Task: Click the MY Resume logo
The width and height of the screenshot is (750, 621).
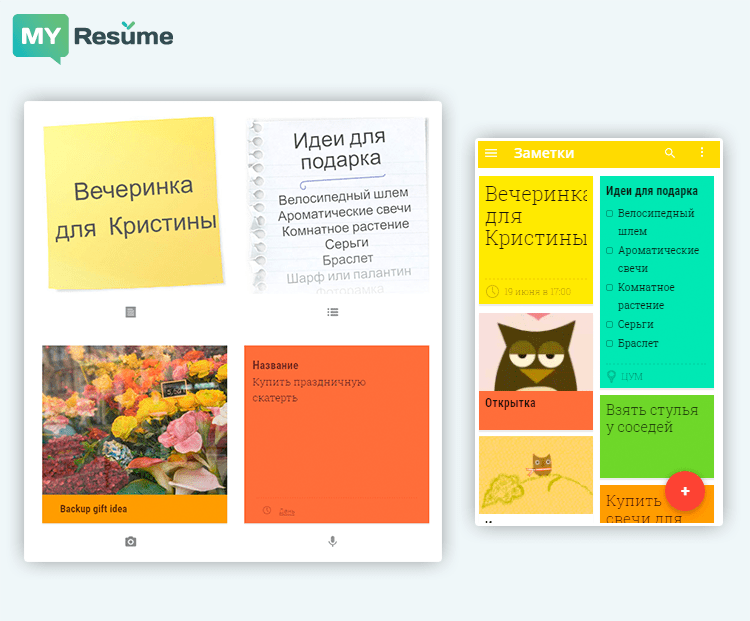Action: 93,38
